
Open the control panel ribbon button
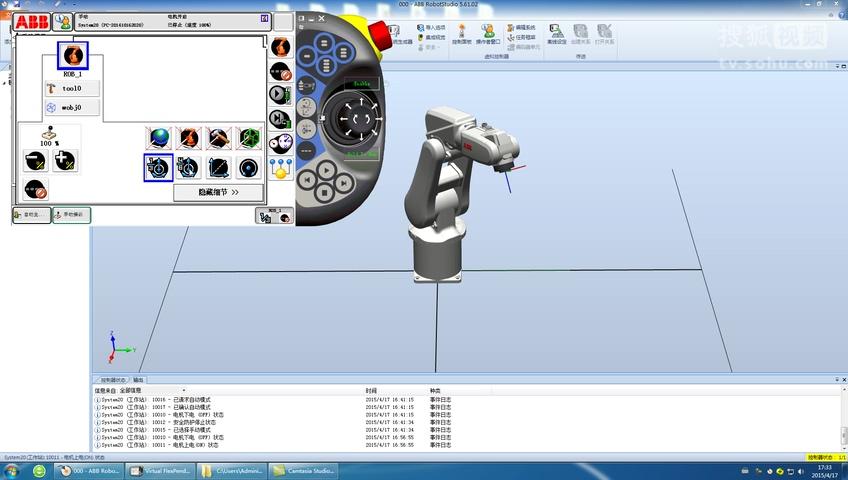pos(461,34)
